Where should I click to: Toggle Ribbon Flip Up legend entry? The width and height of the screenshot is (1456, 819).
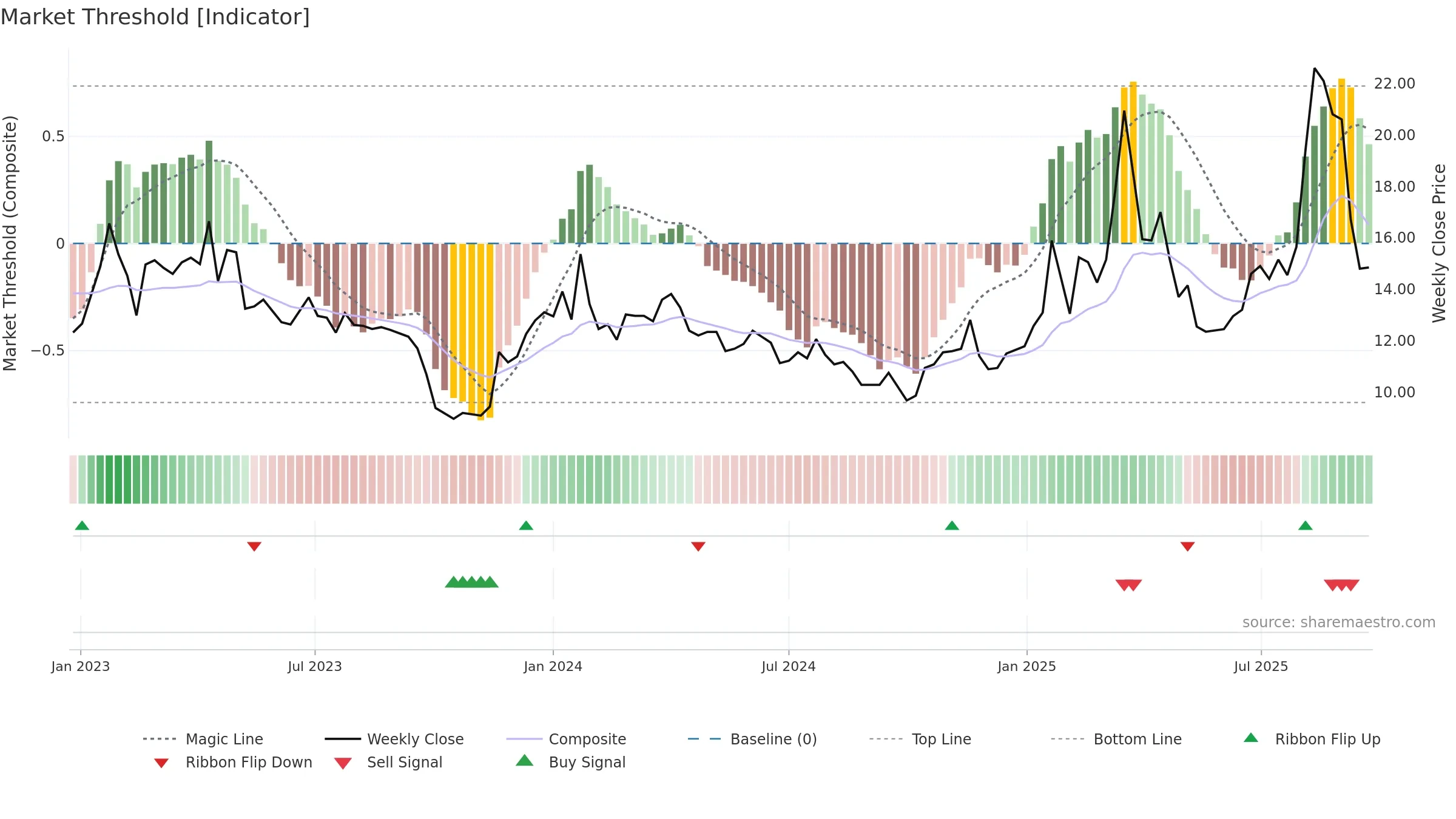click(1312, 739)
